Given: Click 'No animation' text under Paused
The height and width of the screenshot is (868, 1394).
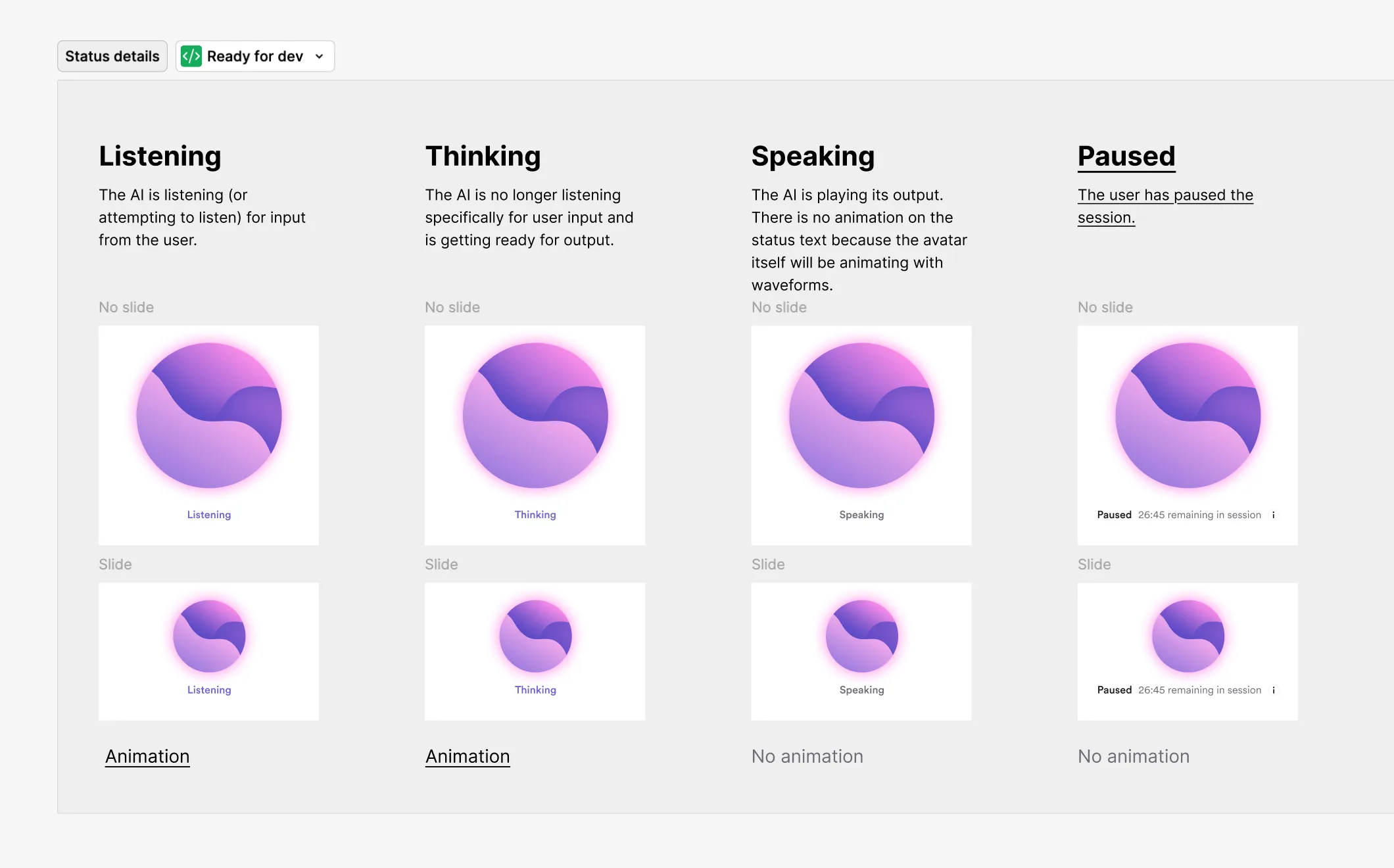Looking at the screenshot, I should [x=1134, y=756].
